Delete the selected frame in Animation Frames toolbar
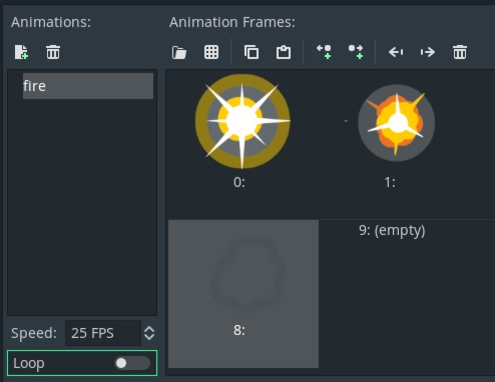Image resolution: width=495 pixels, height=382 pixels. pos(460,52)
